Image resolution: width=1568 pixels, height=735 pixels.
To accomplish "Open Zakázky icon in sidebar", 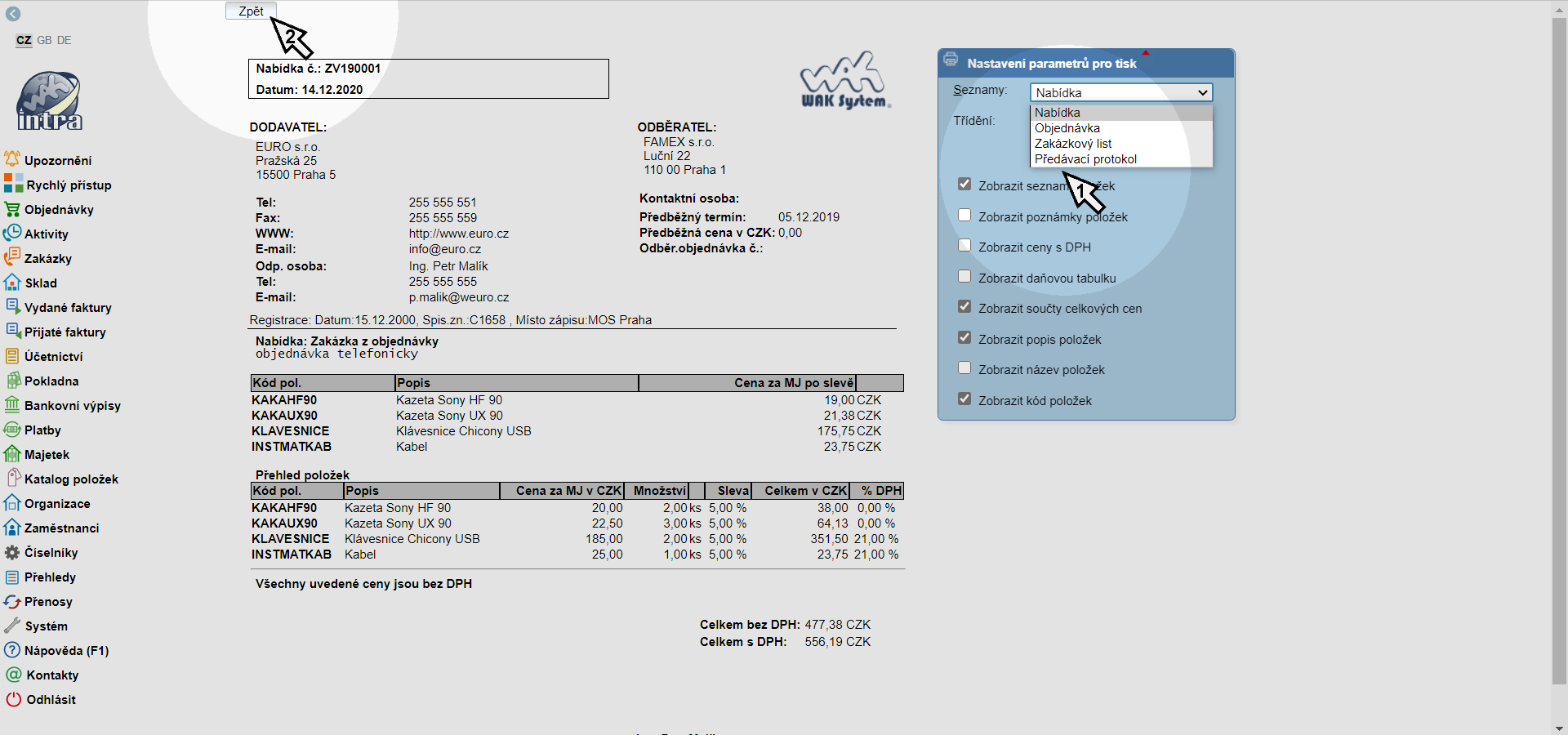I will [12, 258].
